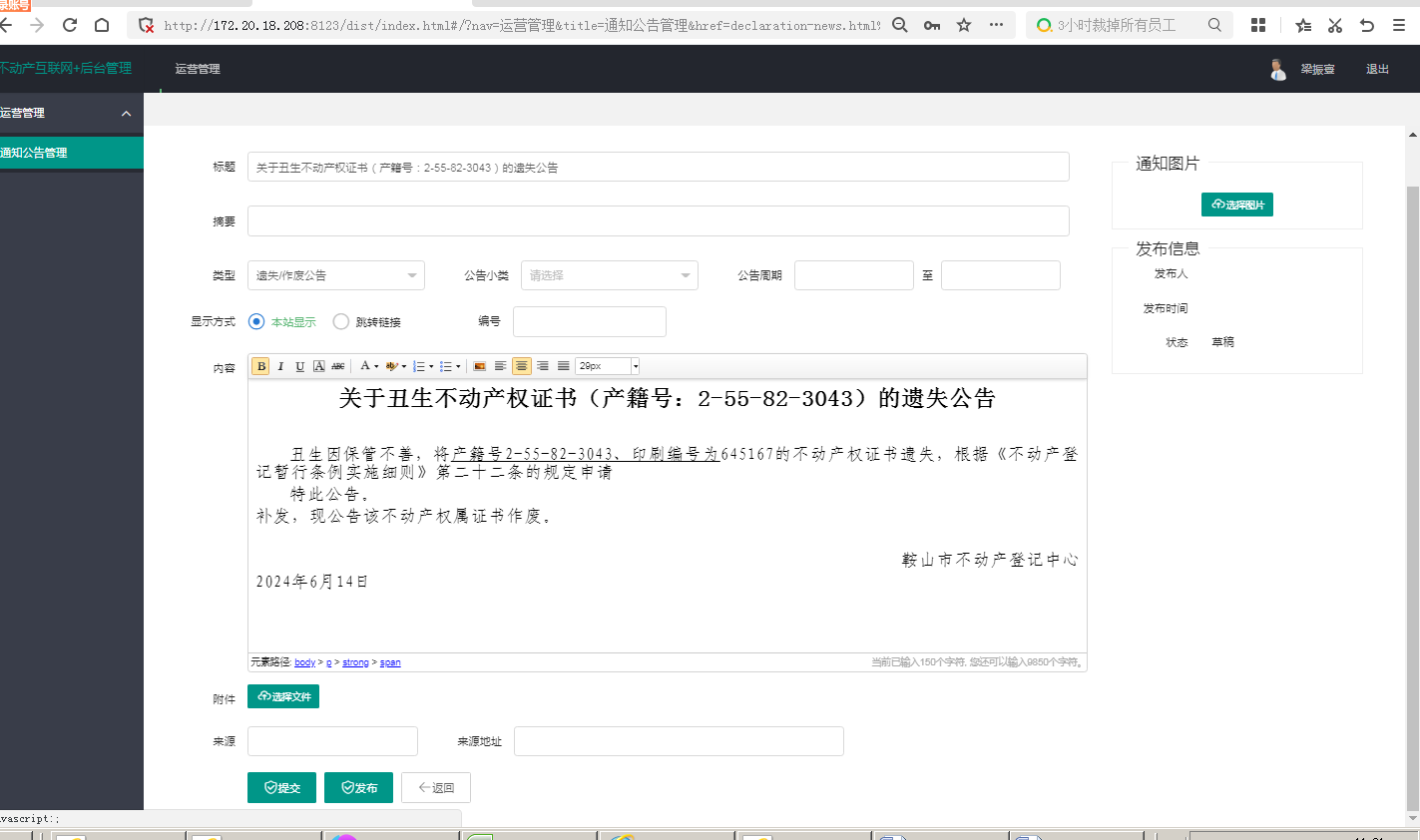This screenshot has height=840, width=1420.
Task: Click the browser forward arrow
Action: click(x=37, y=25)
